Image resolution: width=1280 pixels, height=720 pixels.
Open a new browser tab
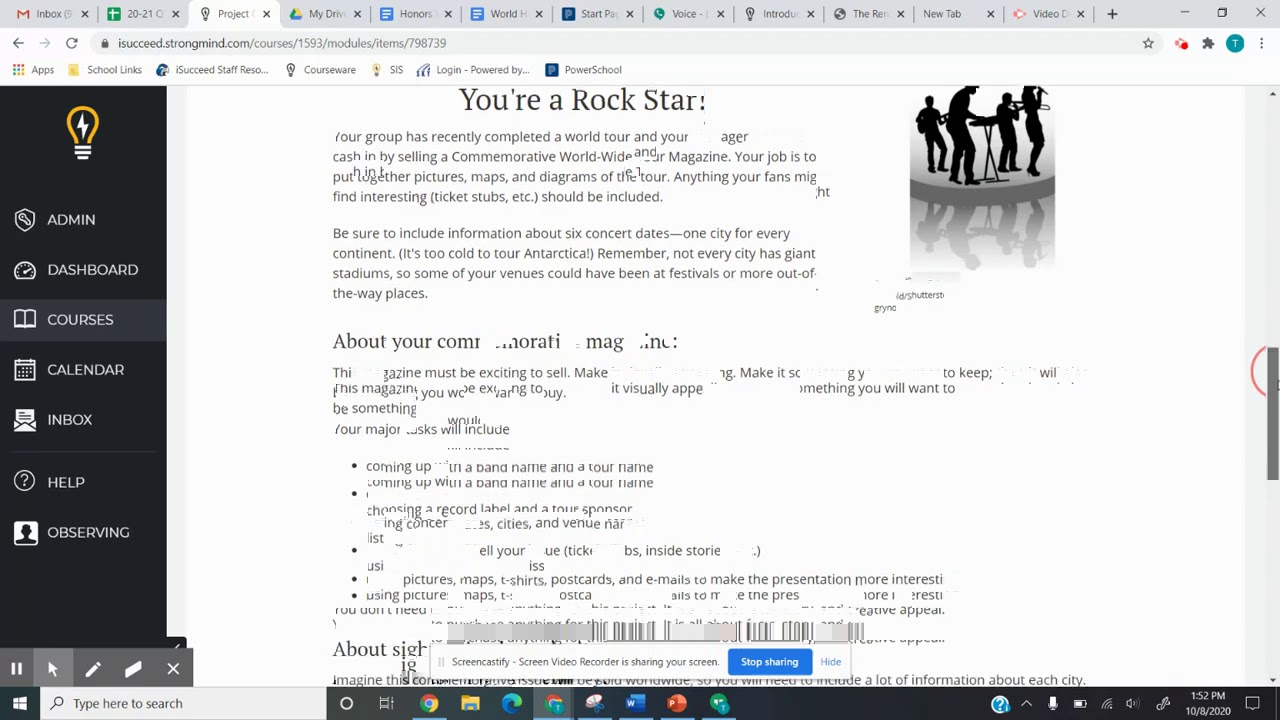point(1112,14)
